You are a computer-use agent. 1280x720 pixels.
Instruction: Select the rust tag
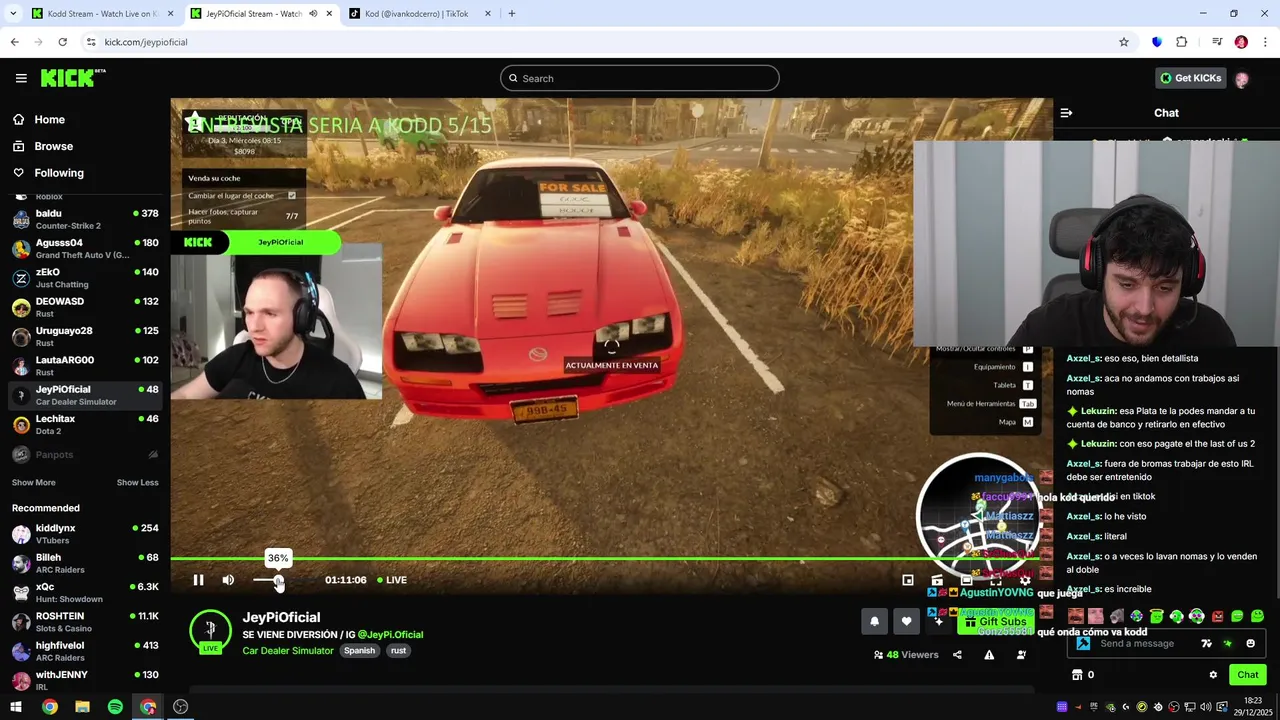pyautogui.click(x=398, y=651)
